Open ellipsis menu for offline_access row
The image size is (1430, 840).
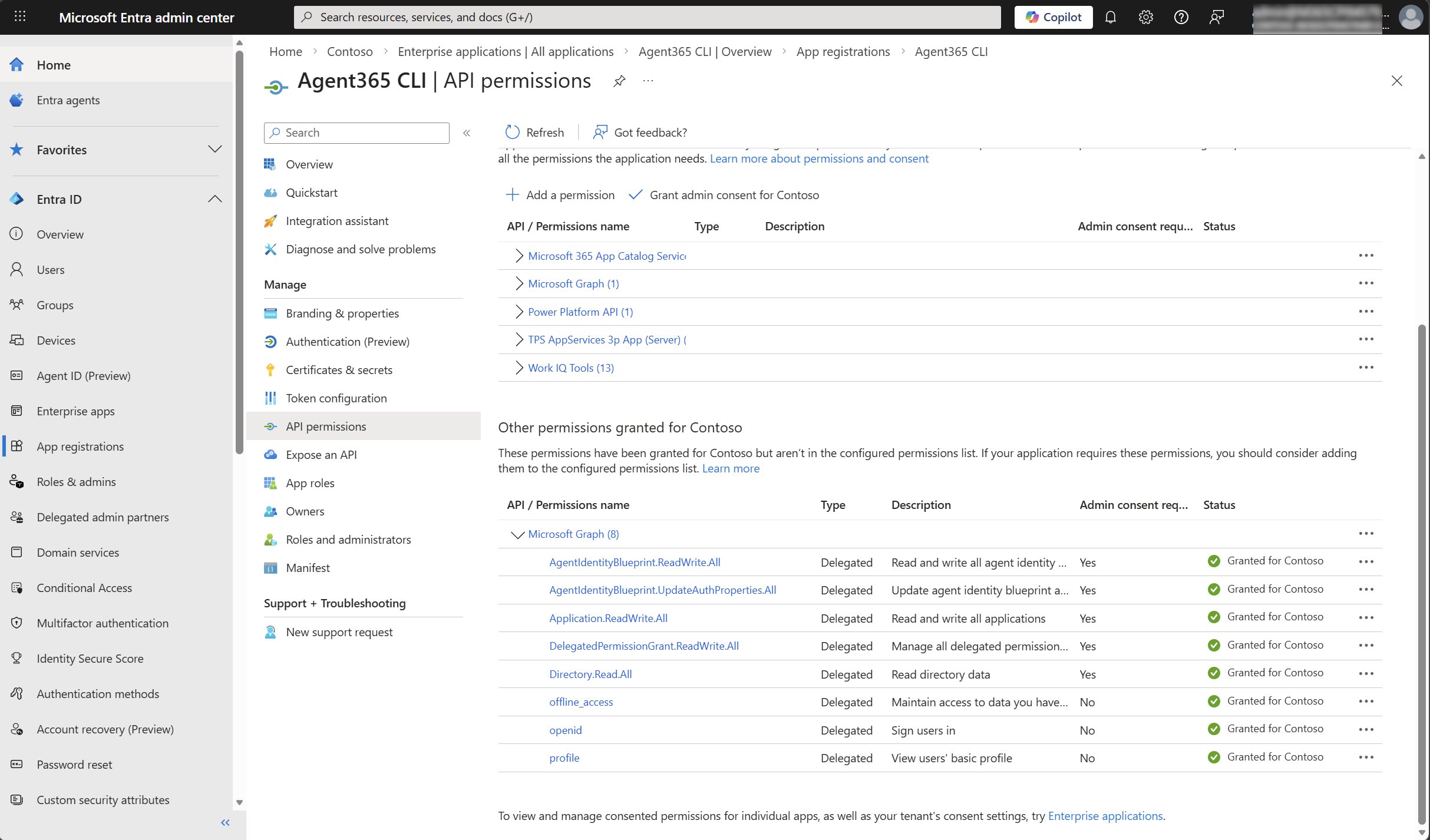click(1366, 702)
